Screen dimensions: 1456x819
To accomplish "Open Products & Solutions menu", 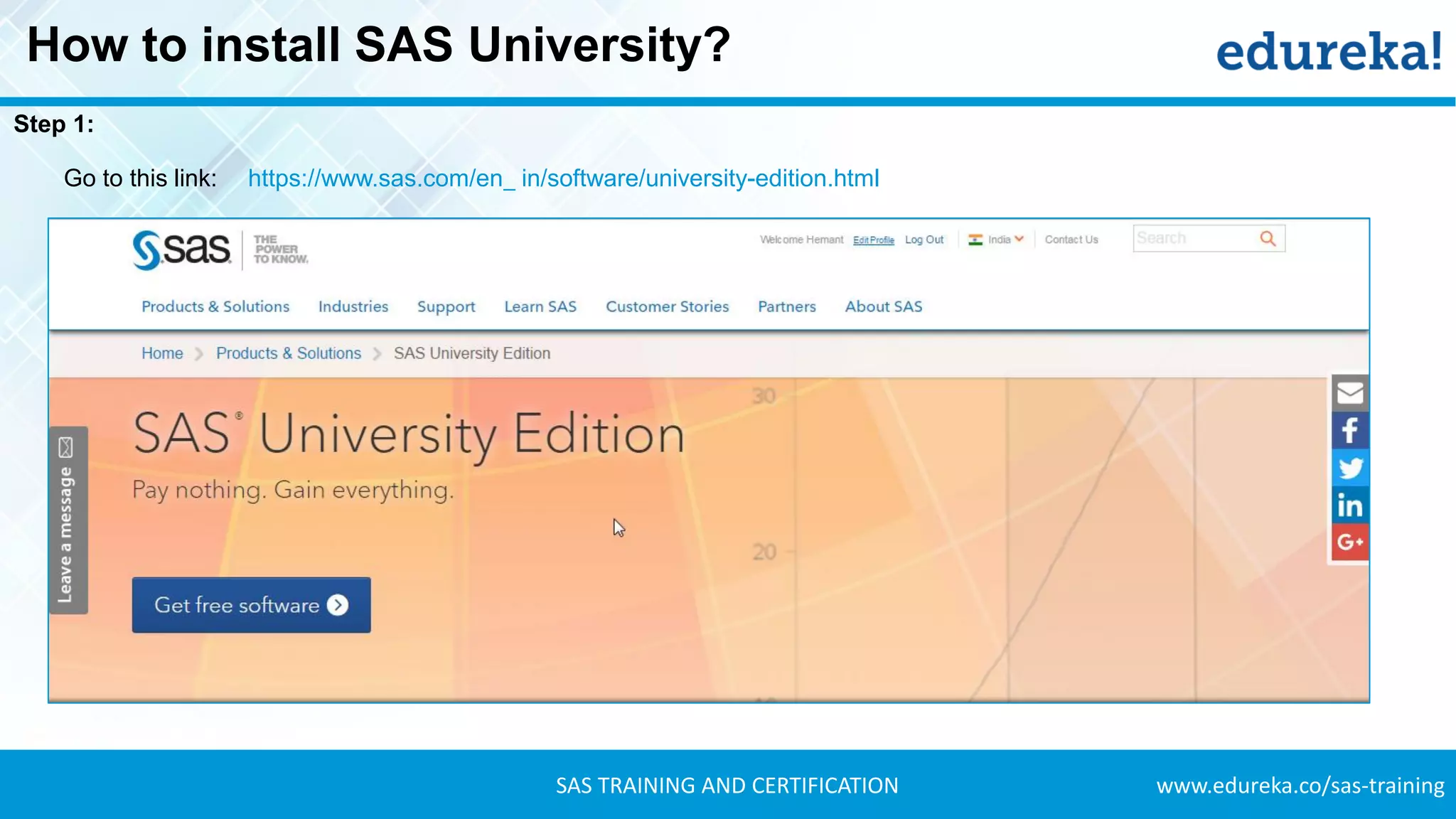I will [x=215, y=306].
